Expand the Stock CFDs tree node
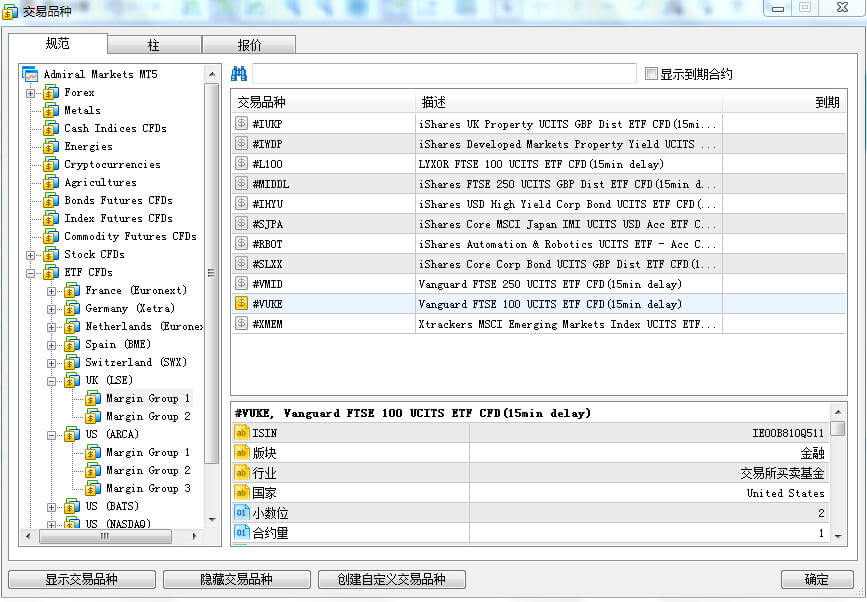This screenshot has height=602, width=867. point(30,255)
